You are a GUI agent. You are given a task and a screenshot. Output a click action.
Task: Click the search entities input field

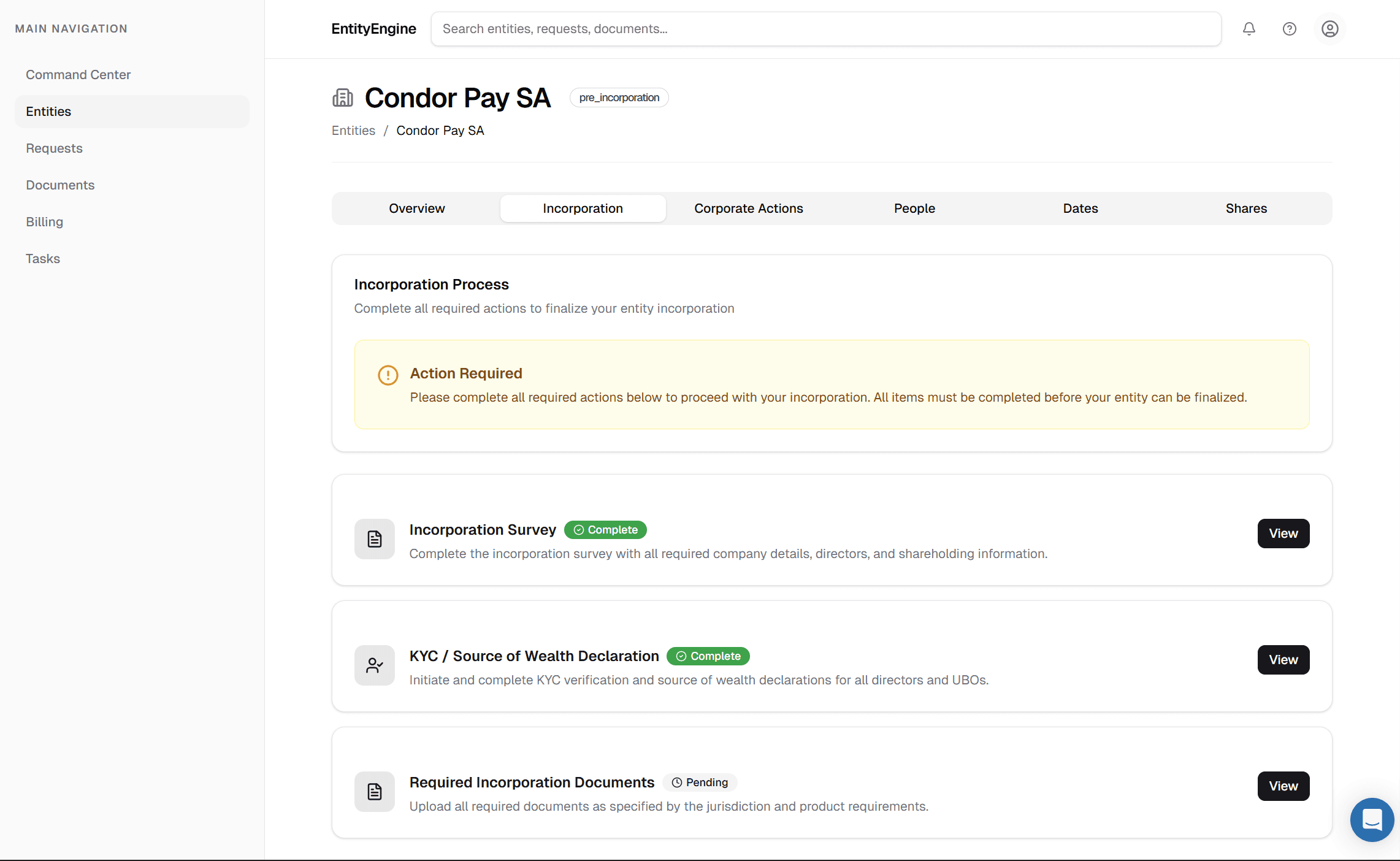pyautogui.click(x=825, y=29)
